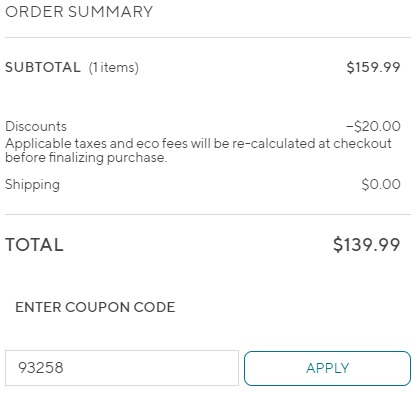Image resolution: width=412 pixels, height=393 pixels.
Task: Click the (1 items) count text
Action: point(114,68)
